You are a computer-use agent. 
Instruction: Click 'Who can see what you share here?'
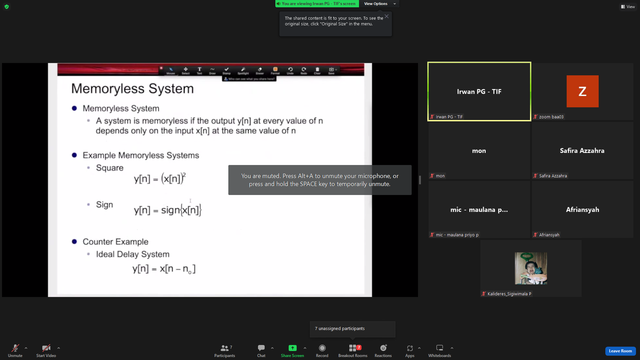[249, 79]
